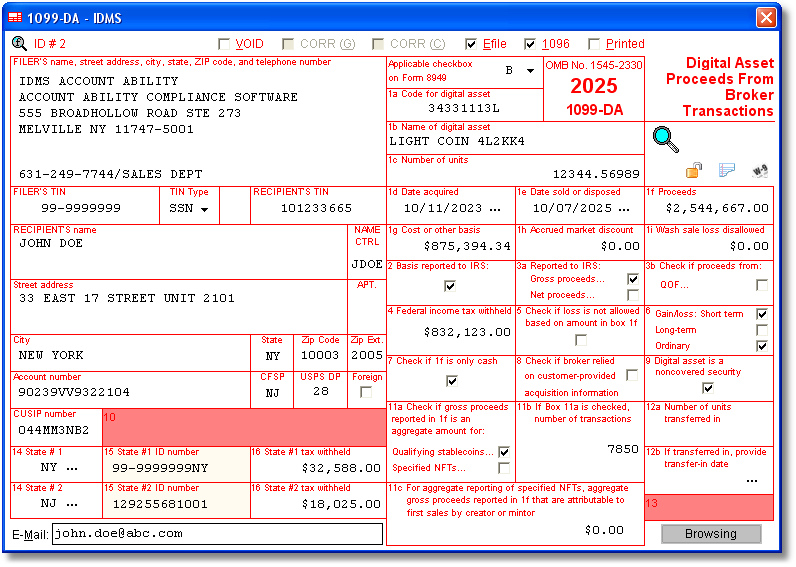Click 11b number of transactions 7850
The width and height of the screenshot is (796, 567).
(x=580, y=449)
